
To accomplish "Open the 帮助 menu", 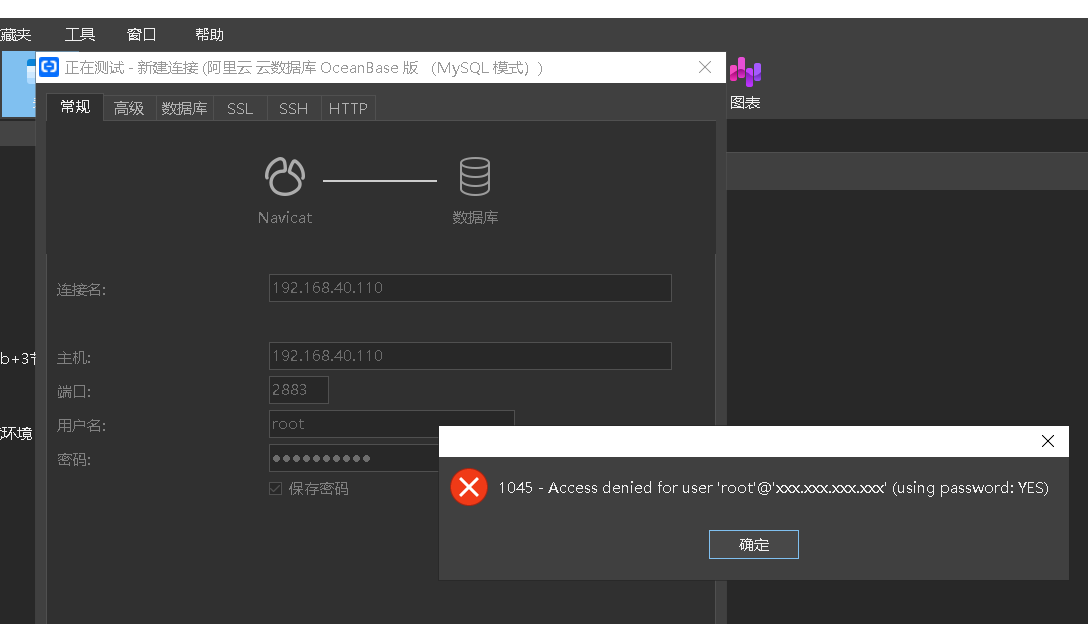I will (209, 35).
